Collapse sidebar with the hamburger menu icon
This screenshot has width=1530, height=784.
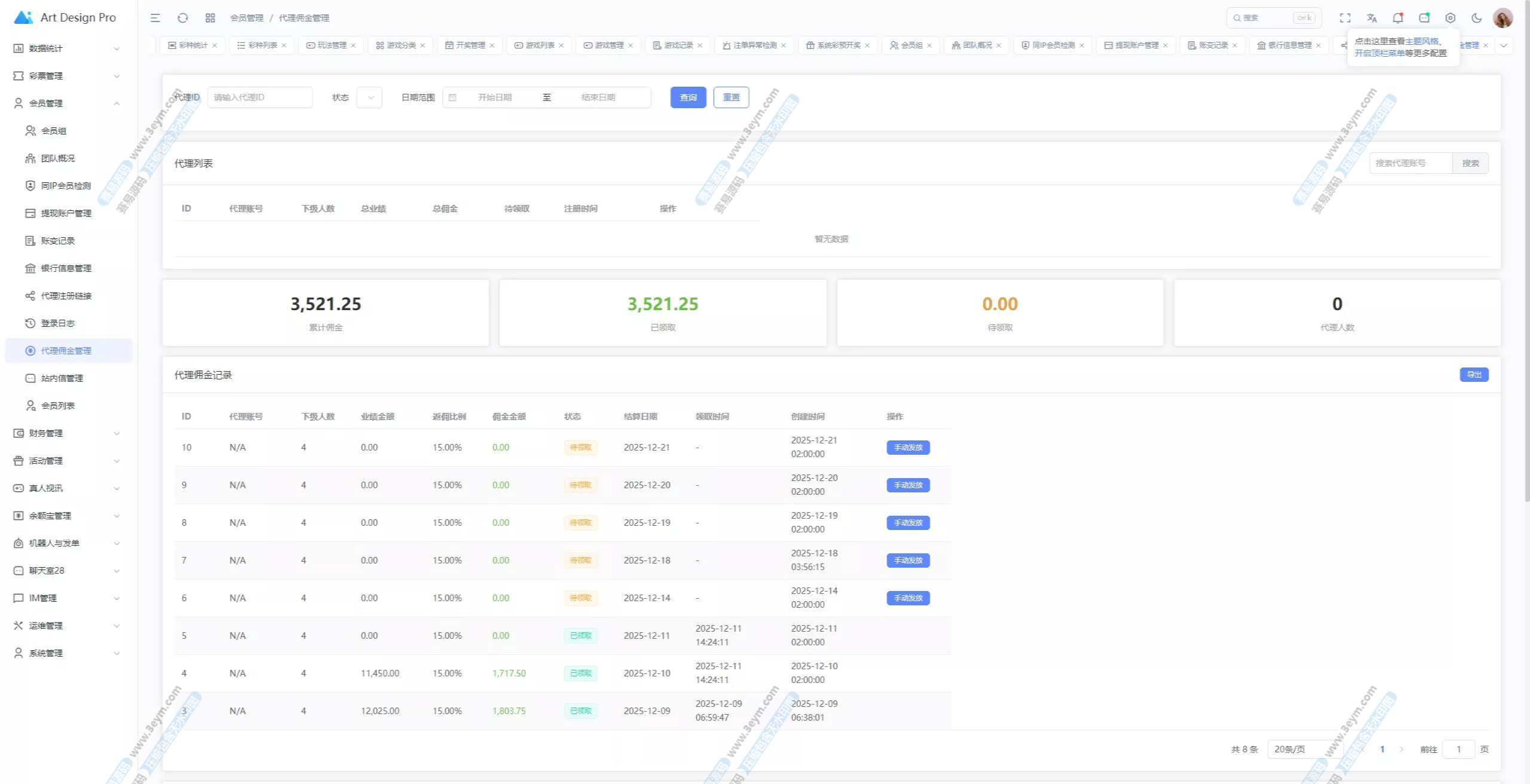point(155,18)
